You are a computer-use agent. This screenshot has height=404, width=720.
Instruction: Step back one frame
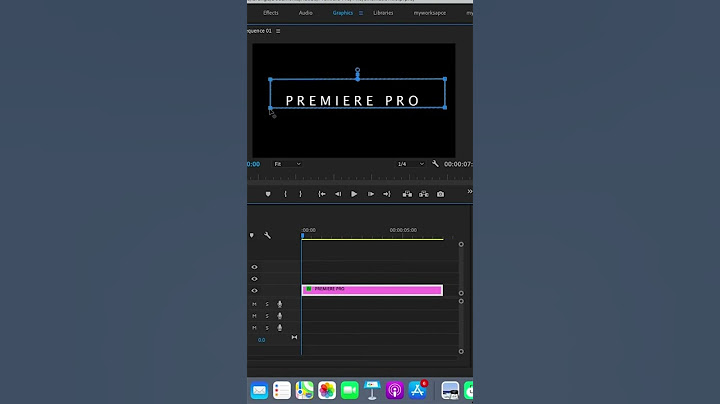(x=338, y=194)
